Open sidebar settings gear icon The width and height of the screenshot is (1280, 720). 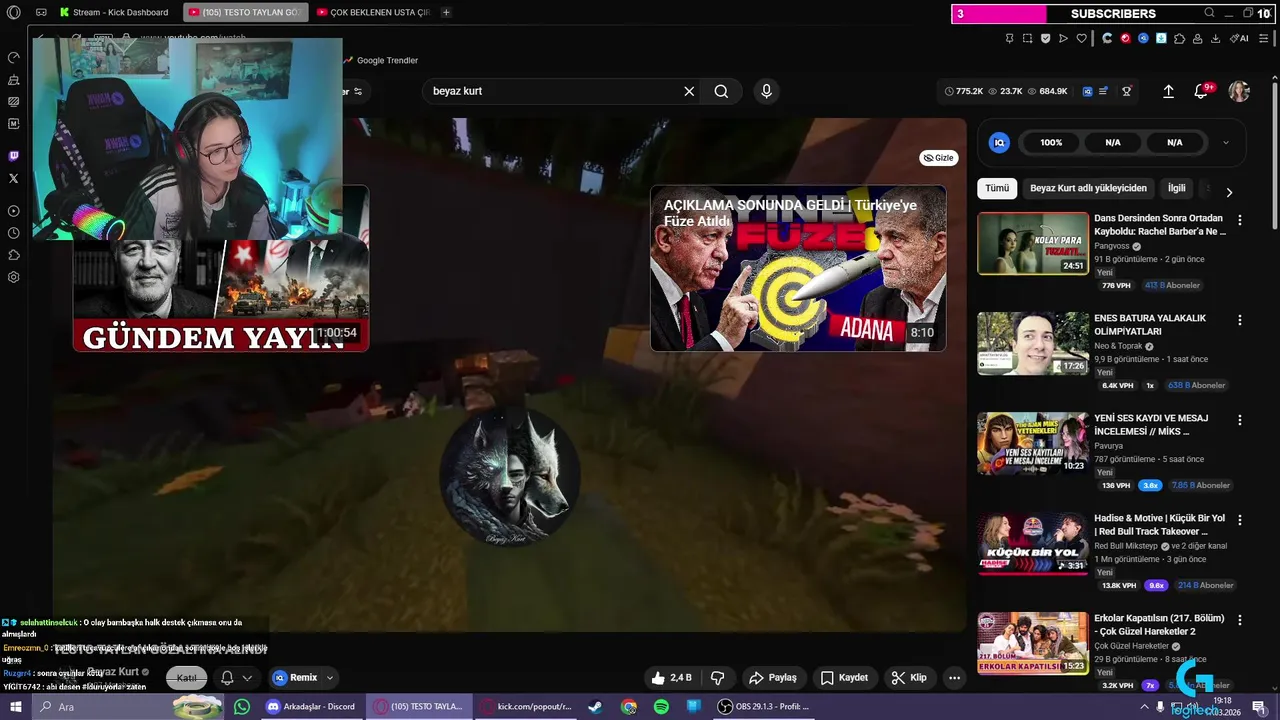click(13, 277)
